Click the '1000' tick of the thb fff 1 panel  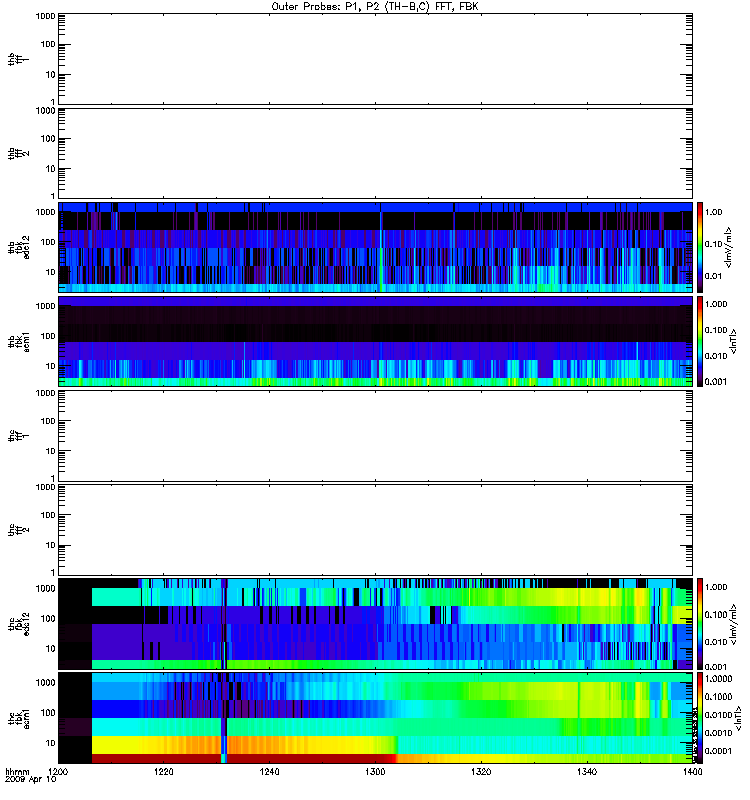point(45,17)
